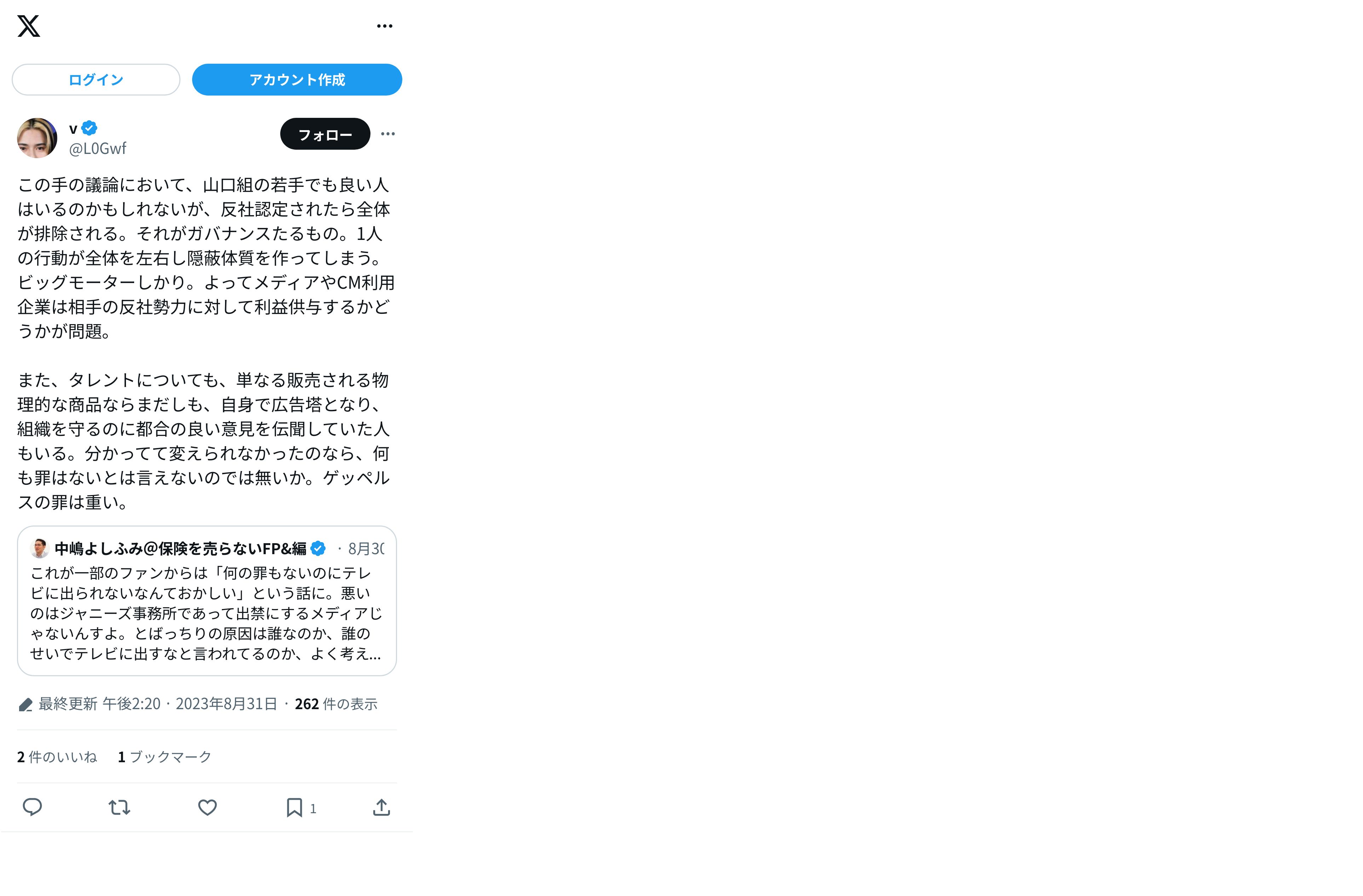Click the blue verified badge beside V
Viewport: 1363px width, 896px height.
point(89,128)
